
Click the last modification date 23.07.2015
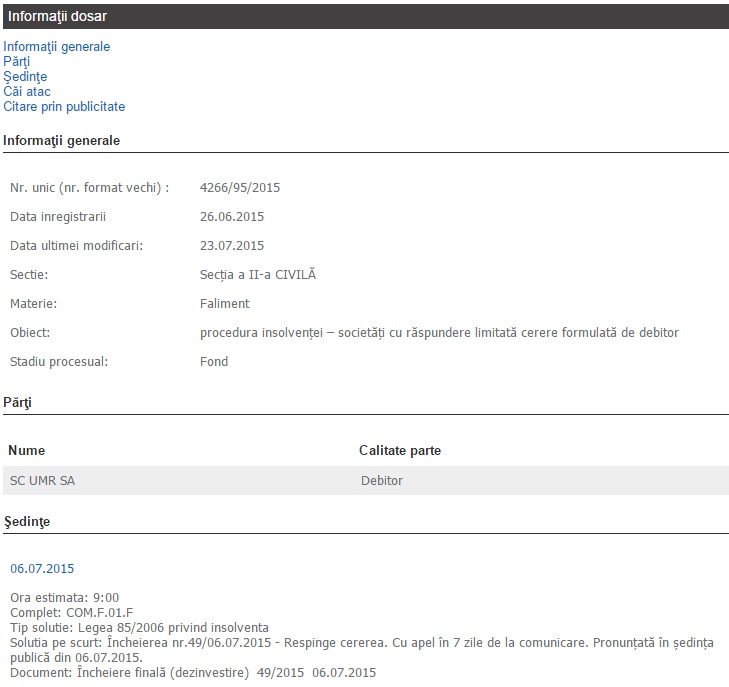(x=232, y=245)
